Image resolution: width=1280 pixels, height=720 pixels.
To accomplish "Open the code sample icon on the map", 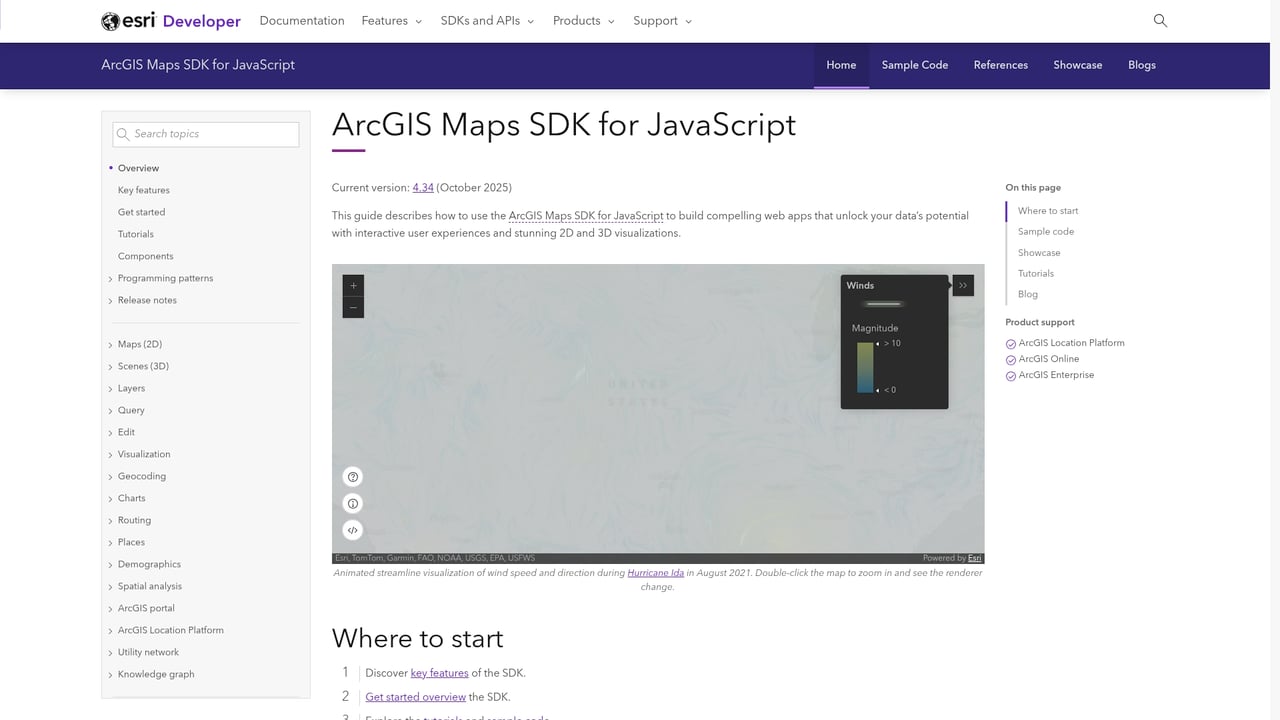I will pyautogui.click(x=352, y=529).
